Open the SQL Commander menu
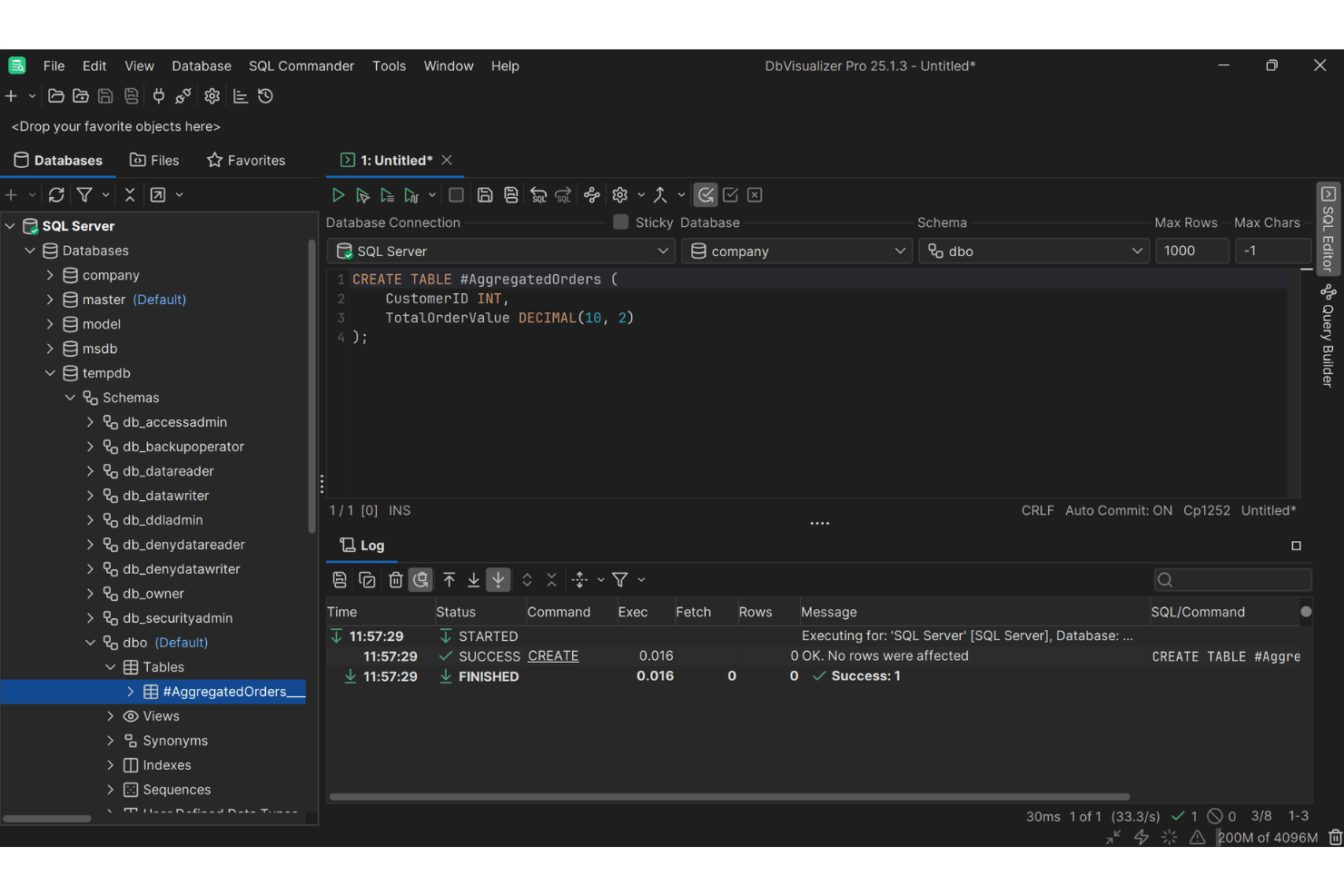This screenshot has width=1344, height=896. click(301, 65)
